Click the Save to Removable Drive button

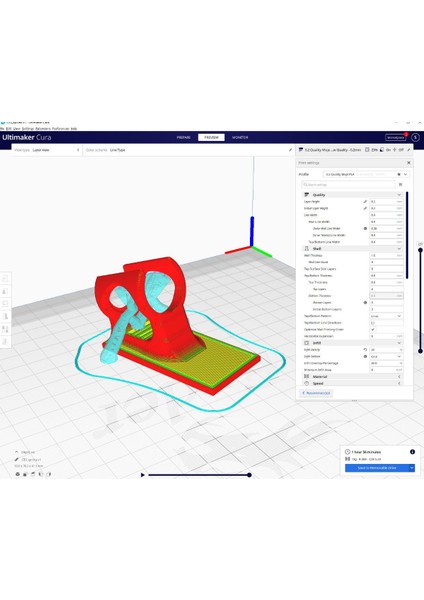(377, 468)
